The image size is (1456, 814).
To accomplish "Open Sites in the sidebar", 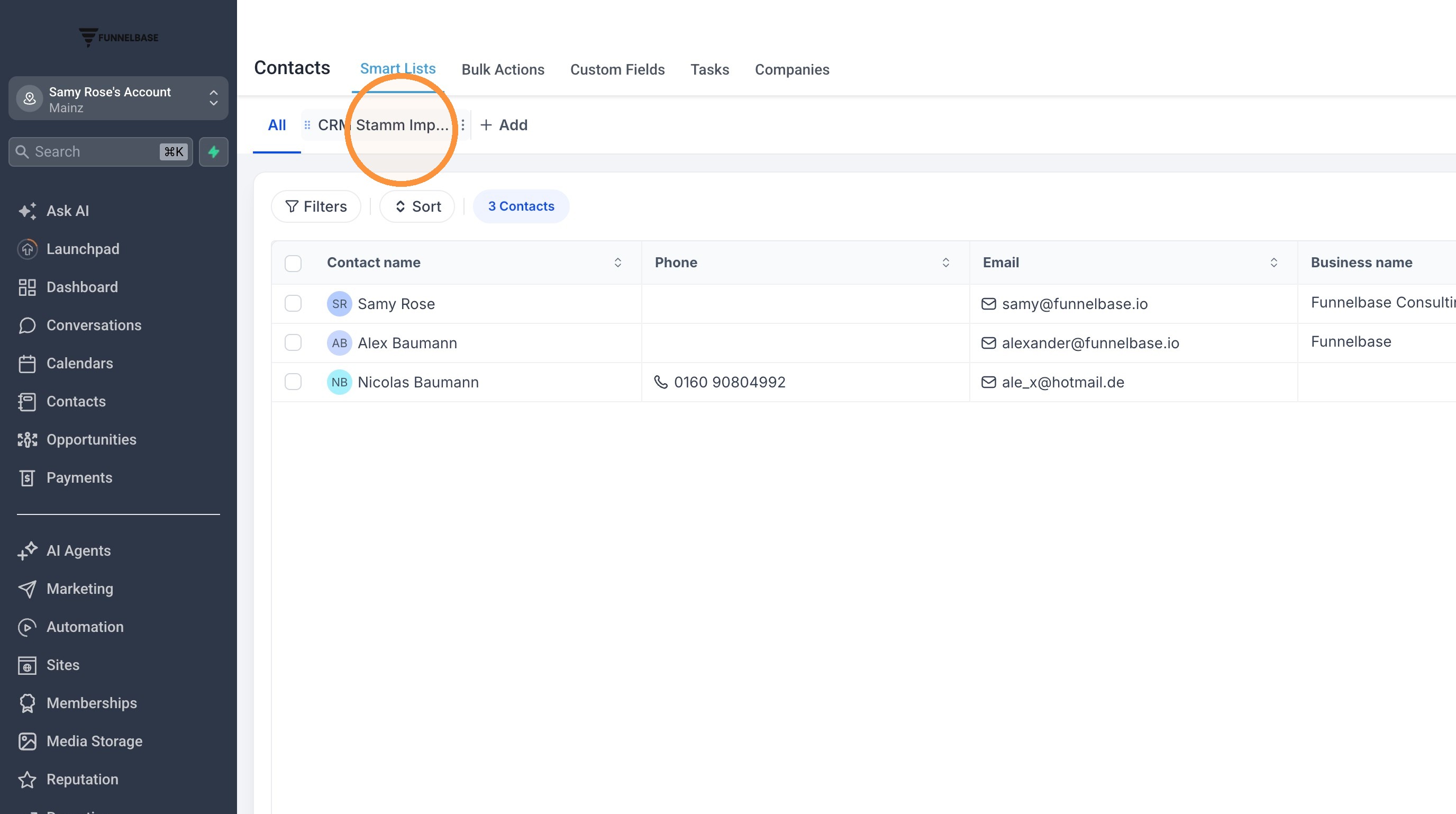I will click(49, 665).
